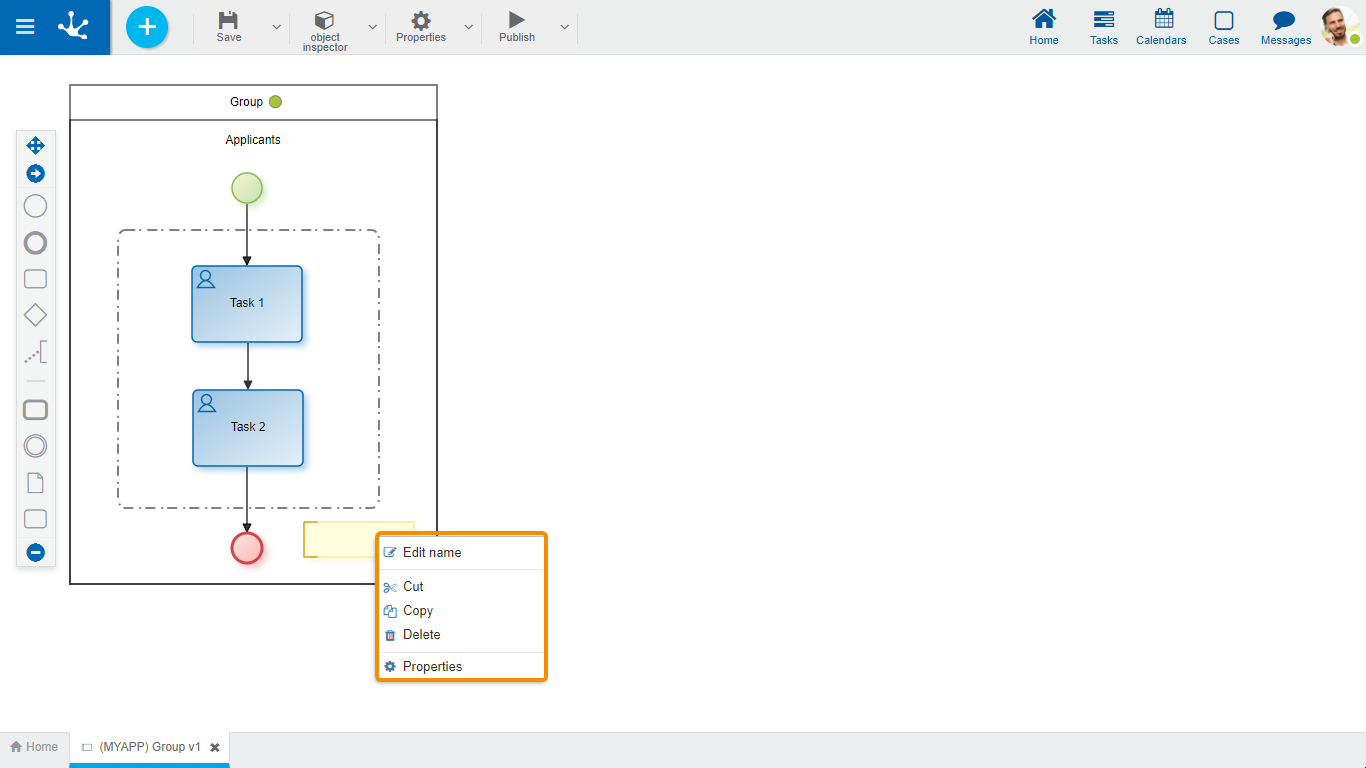
Task: Open the hamburger main menu
Action: pos(25,27)
